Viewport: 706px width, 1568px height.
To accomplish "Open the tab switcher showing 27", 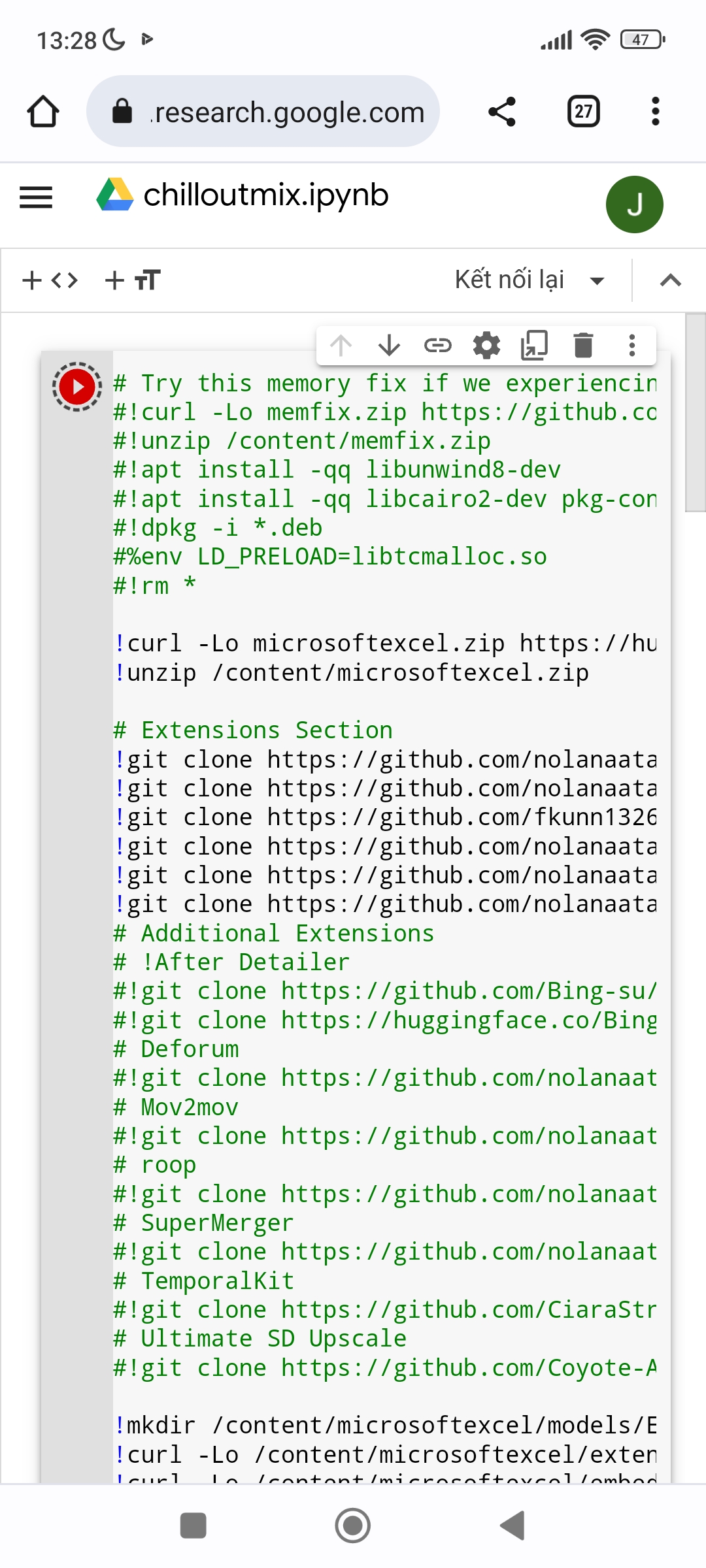I will (583, 112).
